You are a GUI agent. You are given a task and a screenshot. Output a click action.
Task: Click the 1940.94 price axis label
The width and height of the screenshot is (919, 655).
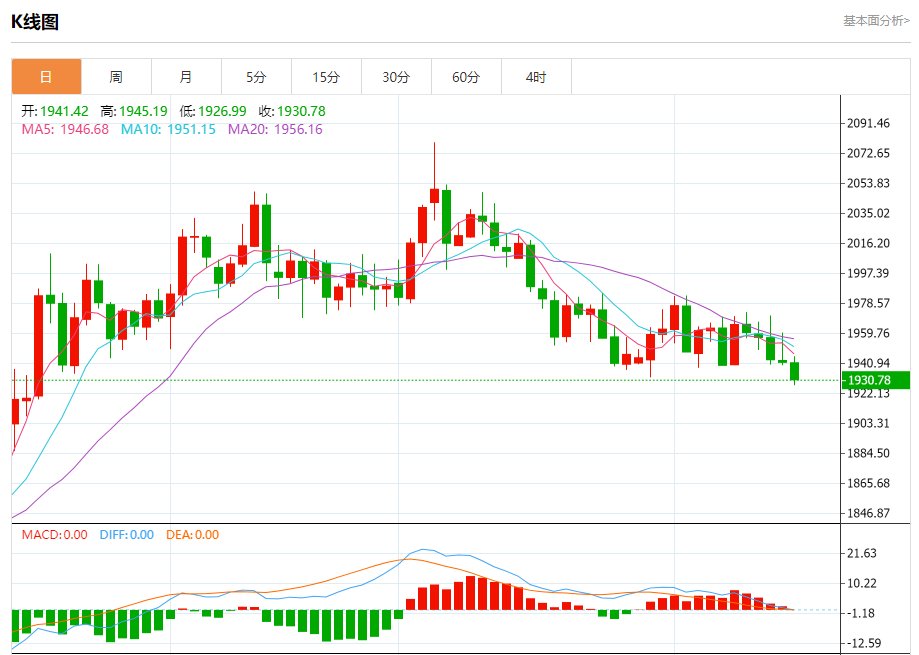[868, 363]
